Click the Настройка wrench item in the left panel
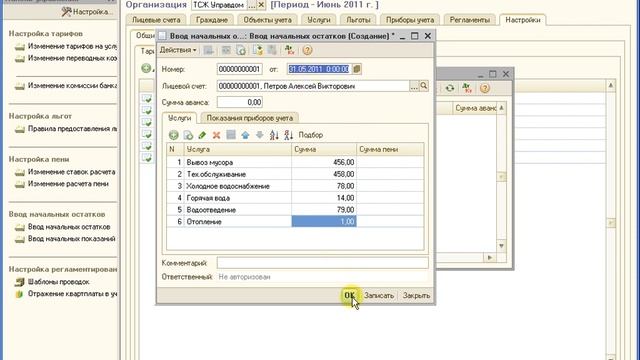This screenshot has height=360, width=640. (x=87, y=12)
